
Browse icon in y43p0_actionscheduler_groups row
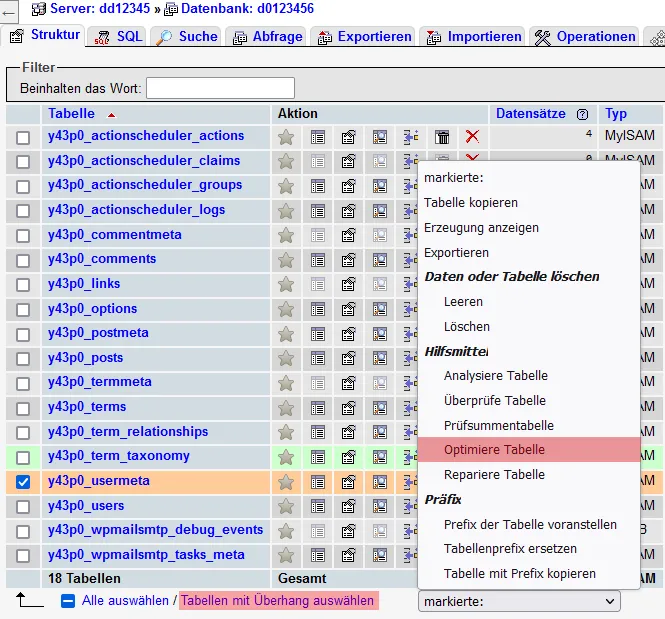click(318, 186)
